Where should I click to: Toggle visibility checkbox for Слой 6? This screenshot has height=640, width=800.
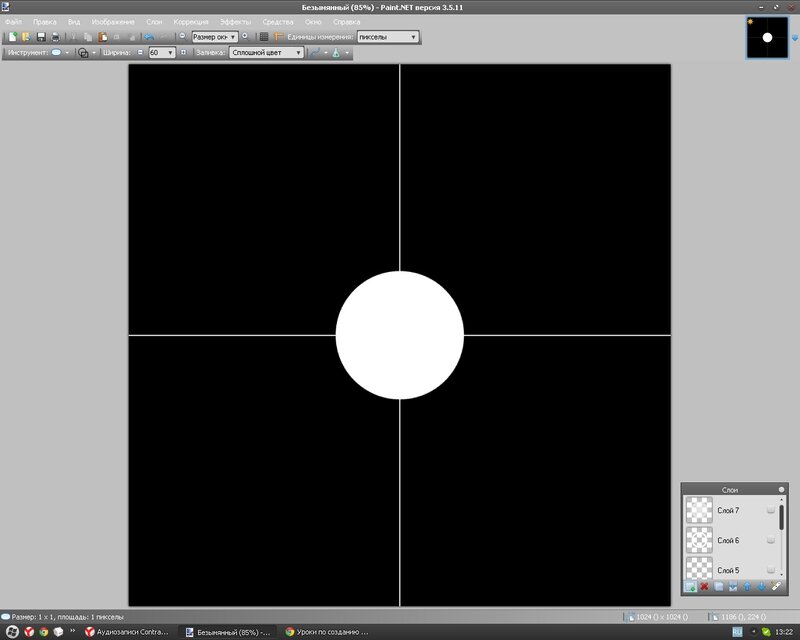point(770,540)
